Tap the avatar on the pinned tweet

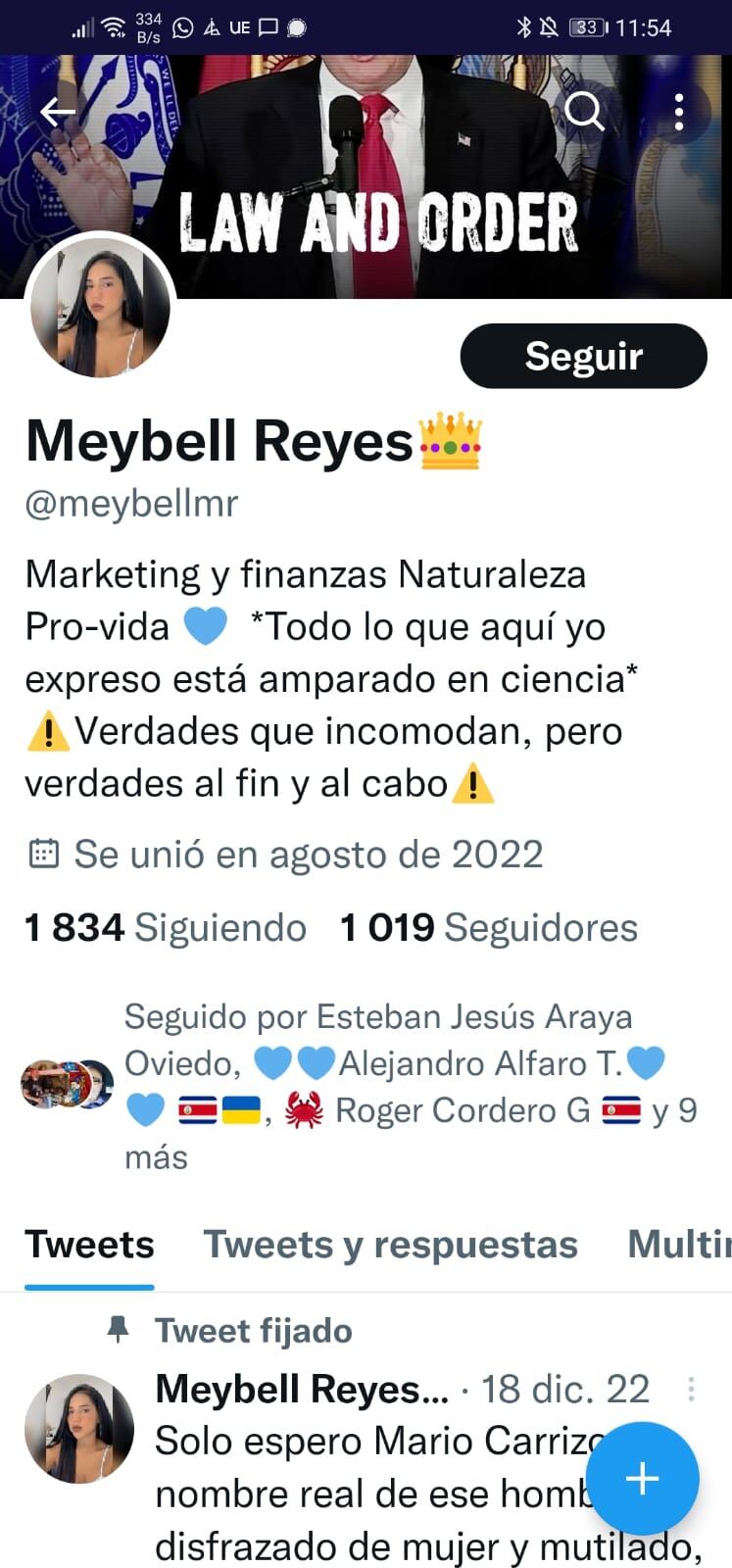coord(79,1428)
